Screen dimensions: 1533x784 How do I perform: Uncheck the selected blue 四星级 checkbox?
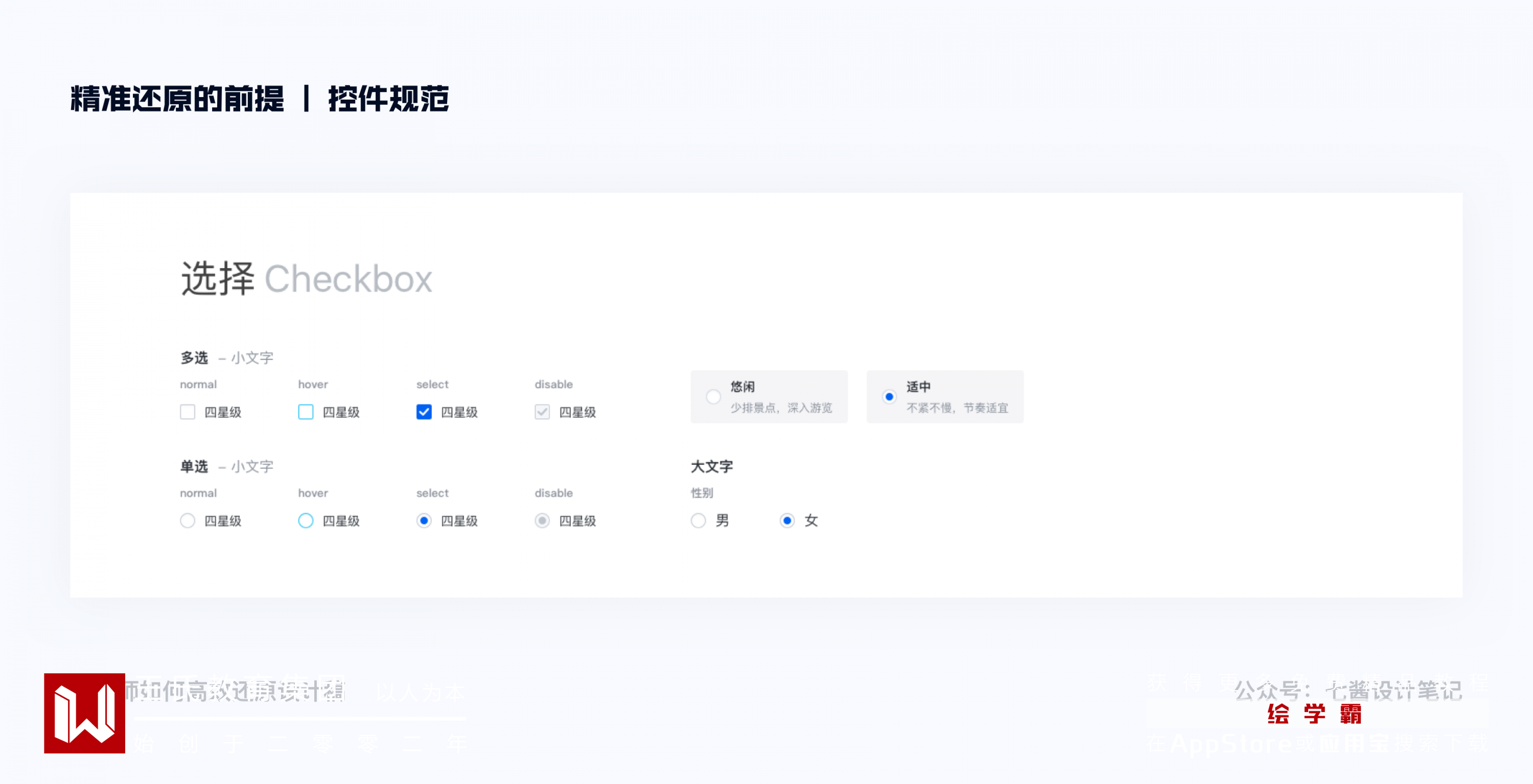coord(424,412)
